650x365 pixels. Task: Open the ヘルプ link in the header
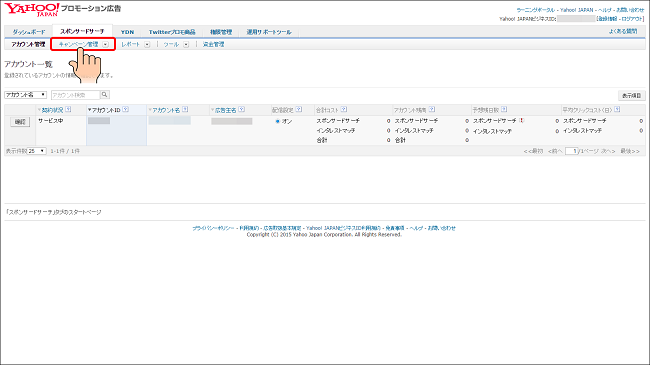click(605, 10)
